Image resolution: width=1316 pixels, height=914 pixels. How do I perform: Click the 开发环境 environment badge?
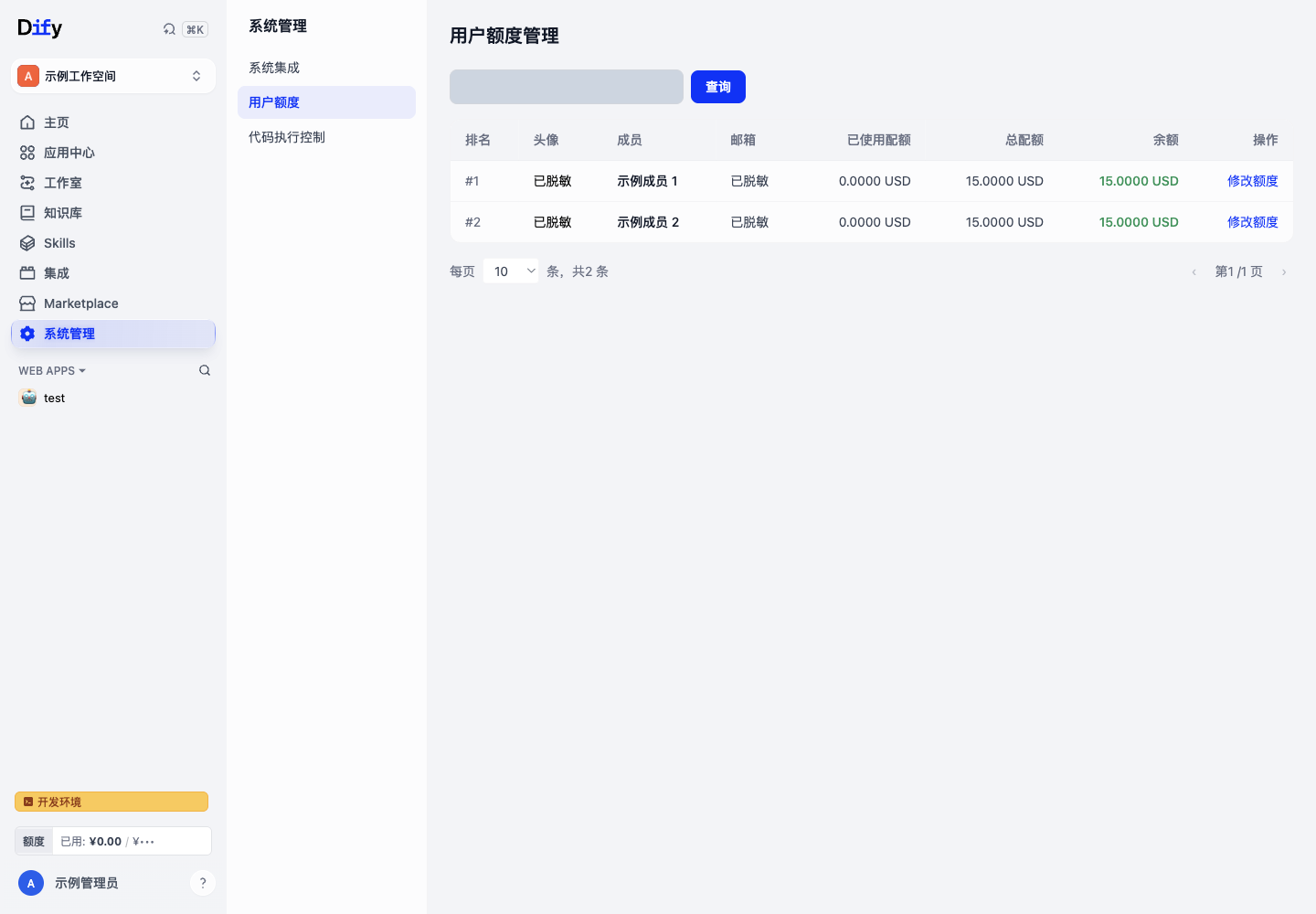click(x=111, y=802)
